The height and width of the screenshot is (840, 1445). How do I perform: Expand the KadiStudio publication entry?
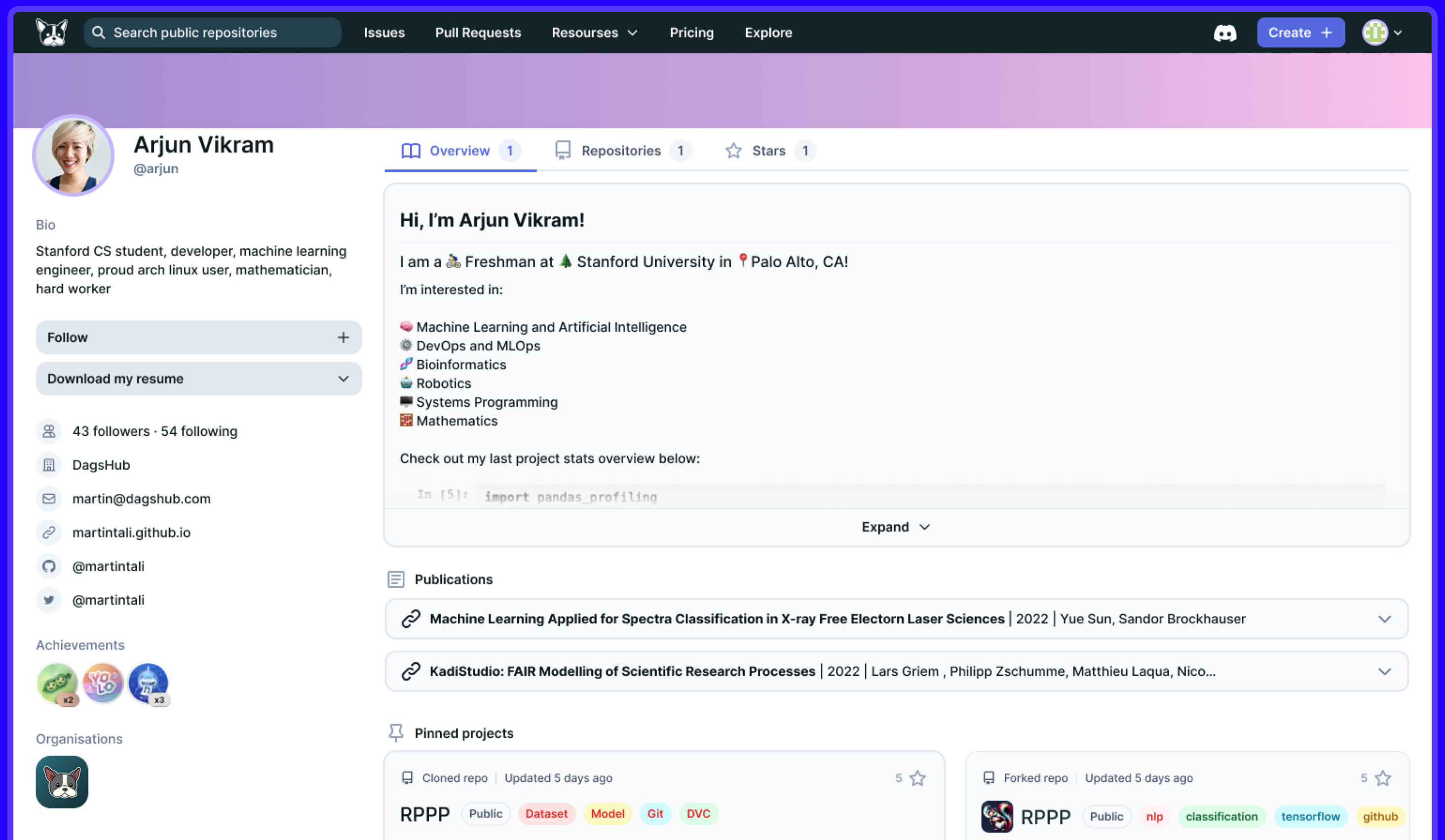[x=1384, y=671]
